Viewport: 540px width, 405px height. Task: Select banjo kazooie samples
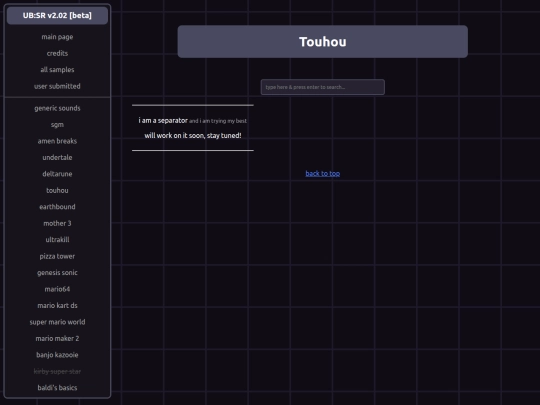(57, 355)
